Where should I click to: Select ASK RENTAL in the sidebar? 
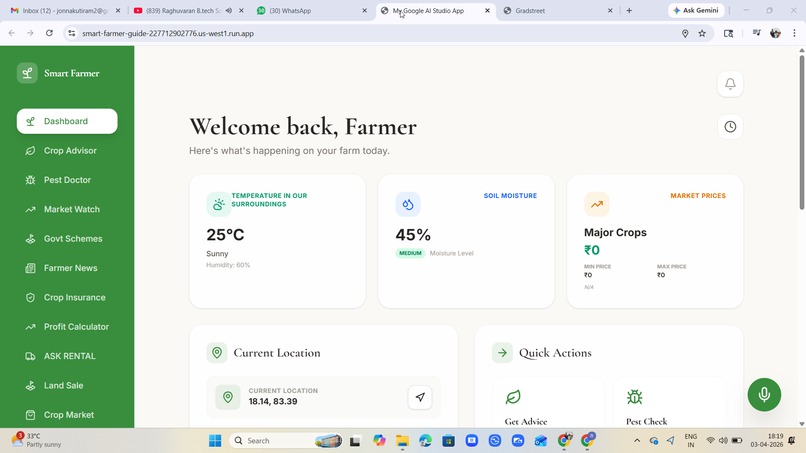pos(67,356)
